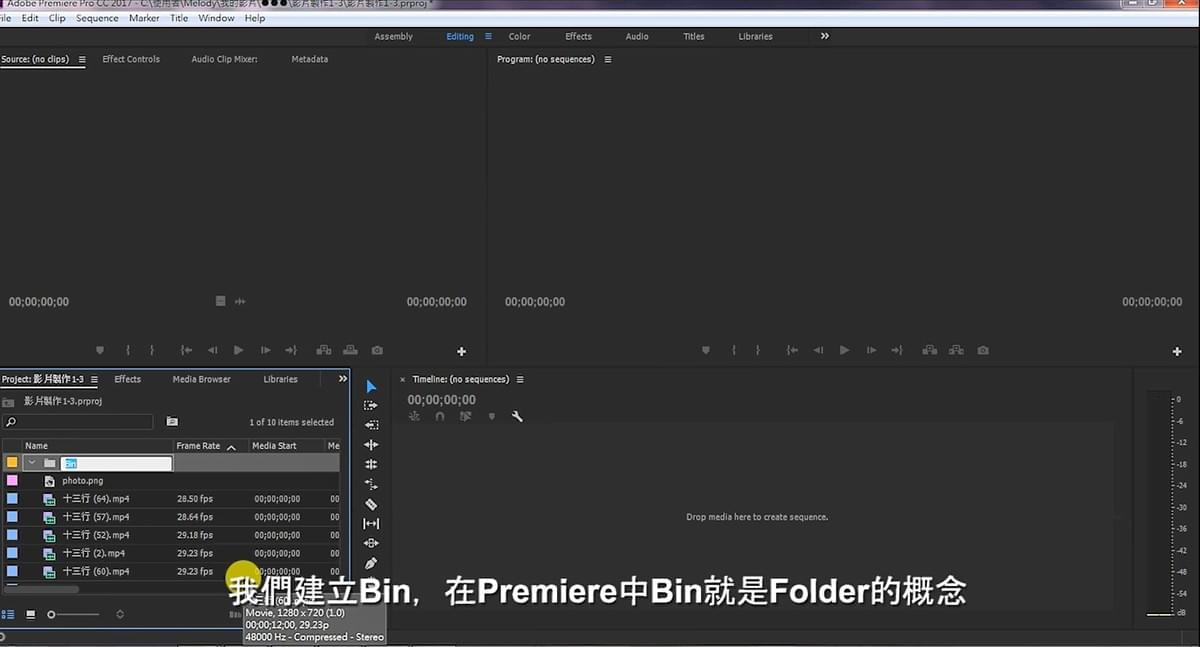Screen dimensions: 1200x647
Task: Select the Track Select Forward tool
Action: 371,405
